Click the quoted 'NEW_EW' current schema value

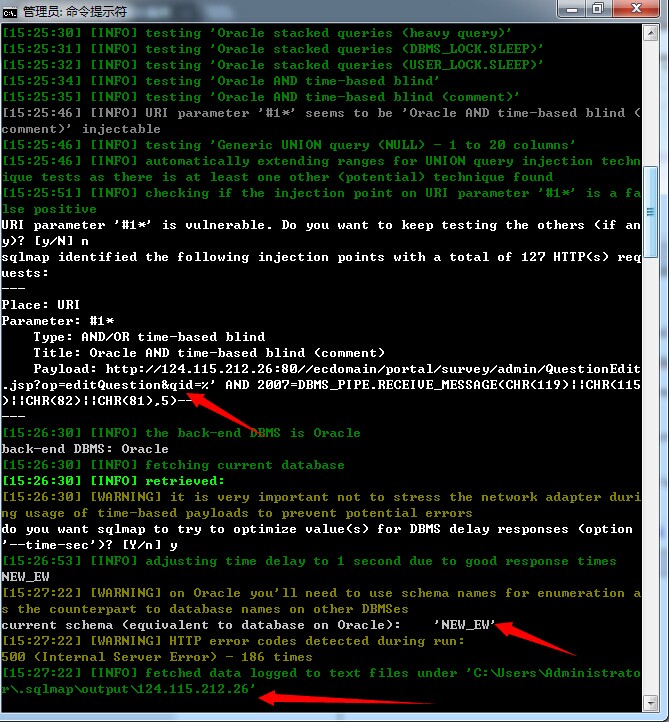[465, 625]
